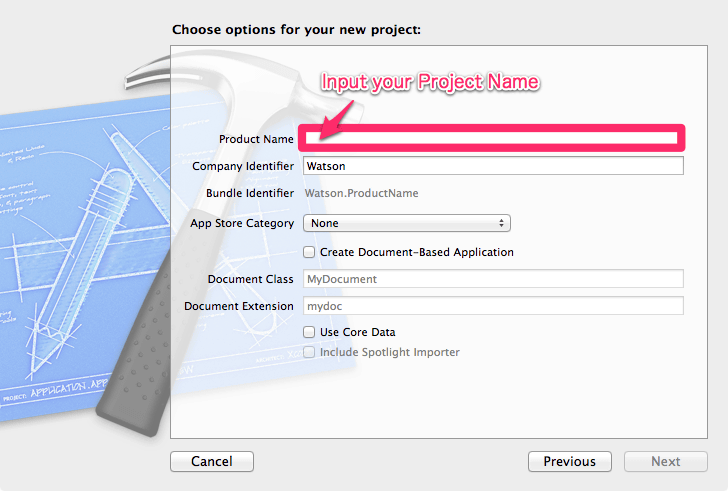This screenshot has height=491, width=728.
Task: Click the "Input your Project Name" annotation
Action: pos(430,82)
